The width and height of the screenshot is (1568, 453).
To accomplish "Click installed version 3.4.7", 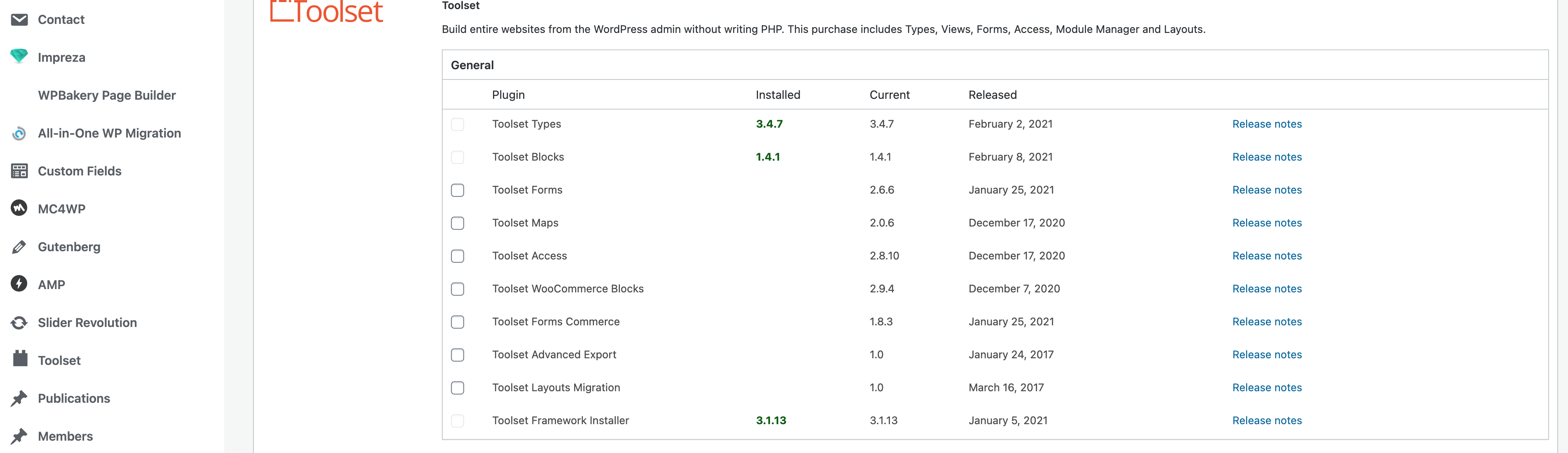I will 770,124.
